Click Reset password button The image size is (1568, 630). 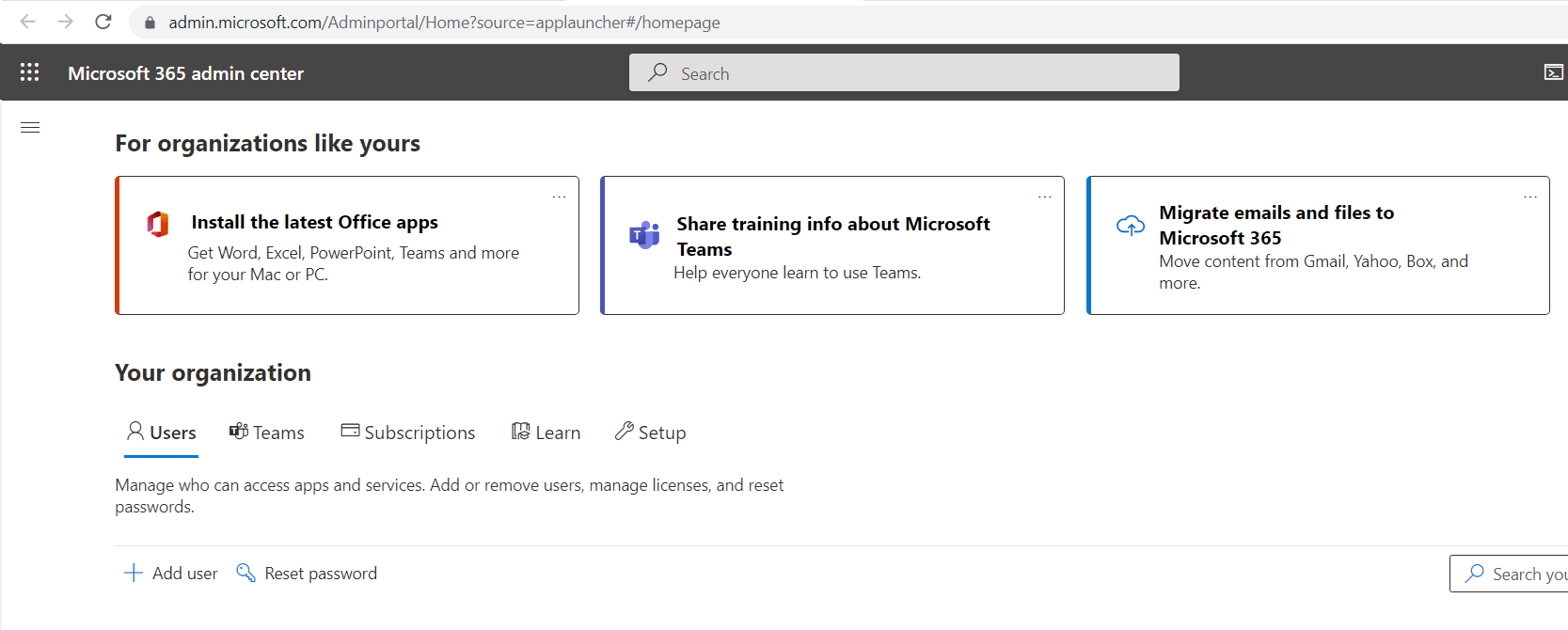tap(307, 574)
